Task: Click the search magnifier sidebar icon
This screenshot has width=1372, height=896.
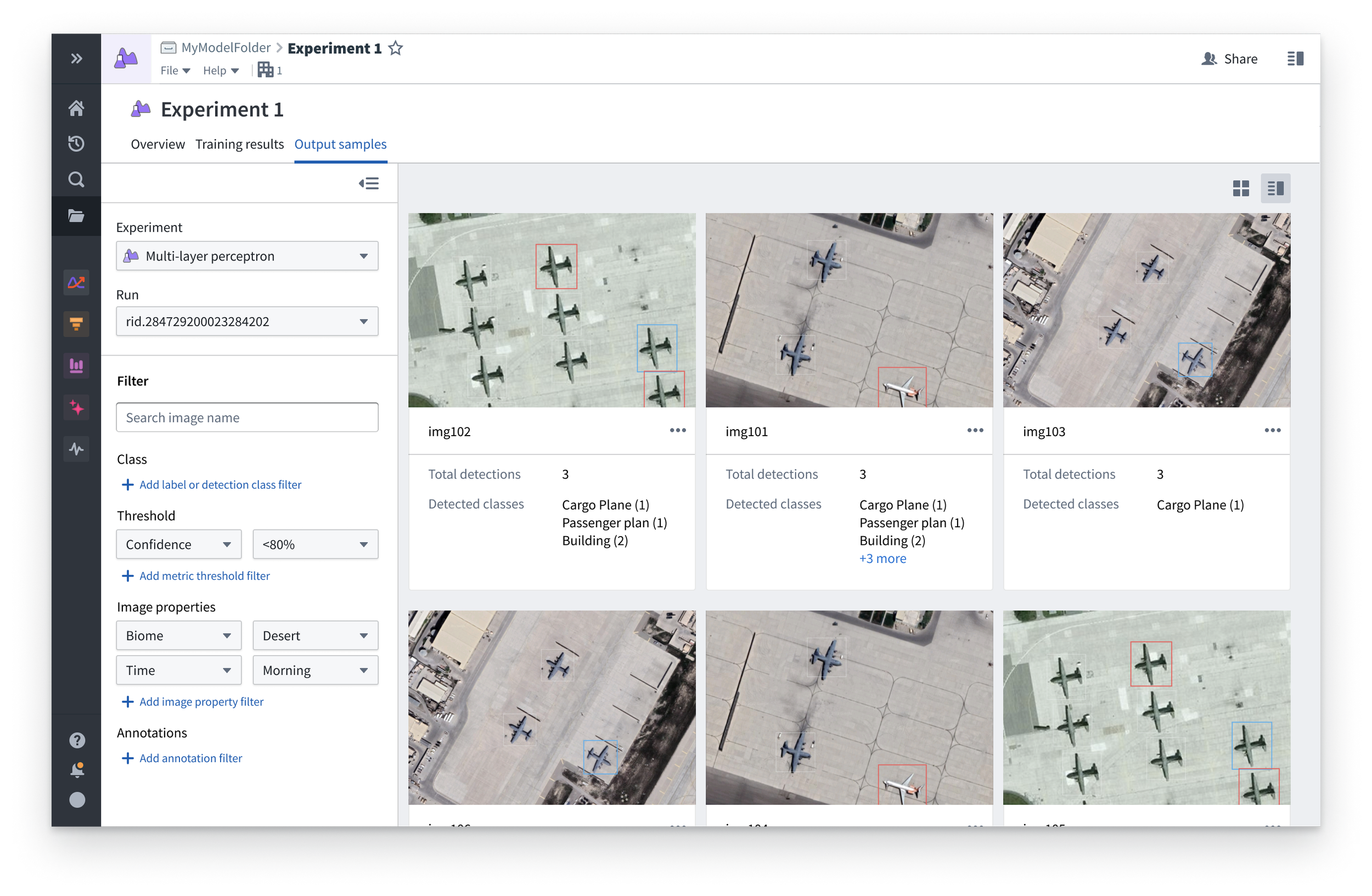Action: tap(76, 180)
